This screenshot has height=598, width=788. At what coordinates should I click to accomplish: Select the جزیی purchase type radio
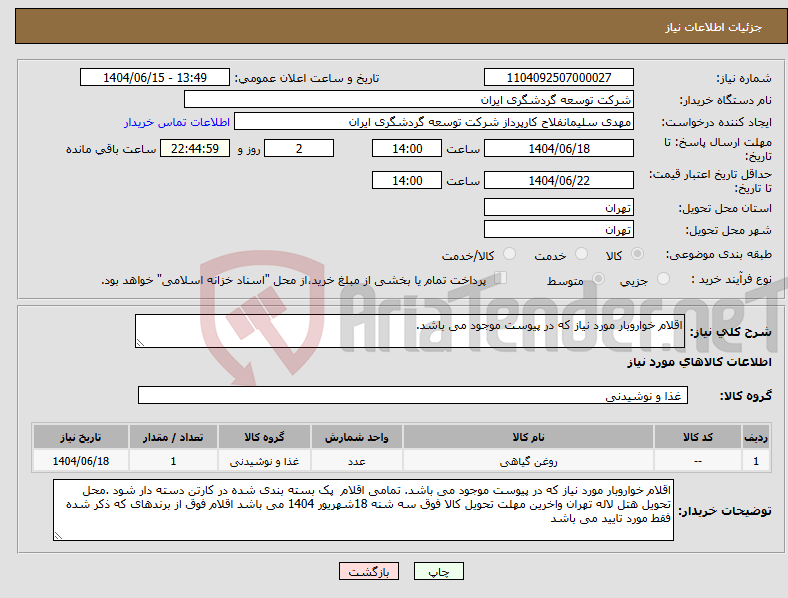tap(663, 278)
